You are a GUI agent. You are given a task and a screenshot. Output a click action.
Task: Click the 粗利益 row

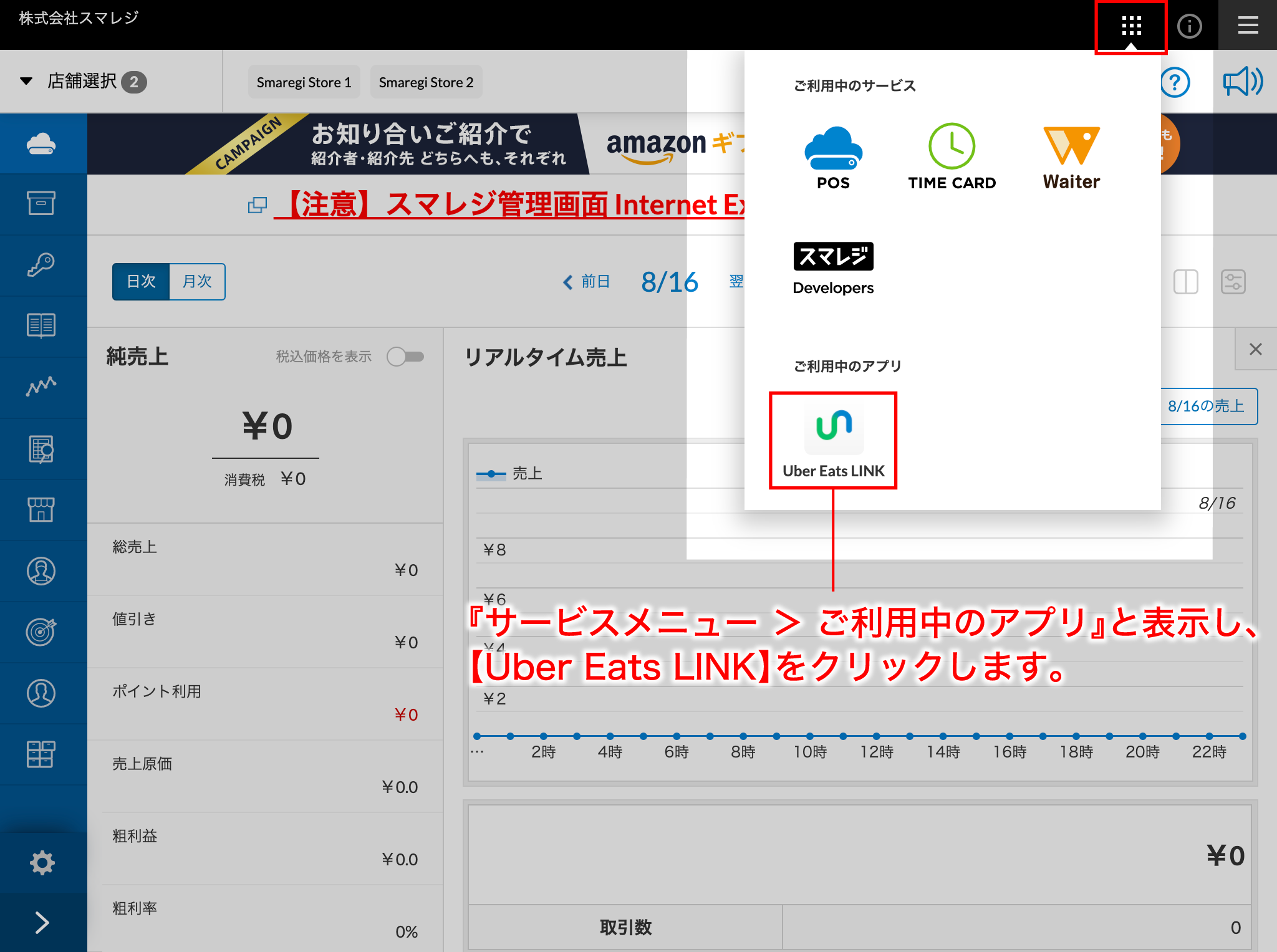tap(265, 848)
